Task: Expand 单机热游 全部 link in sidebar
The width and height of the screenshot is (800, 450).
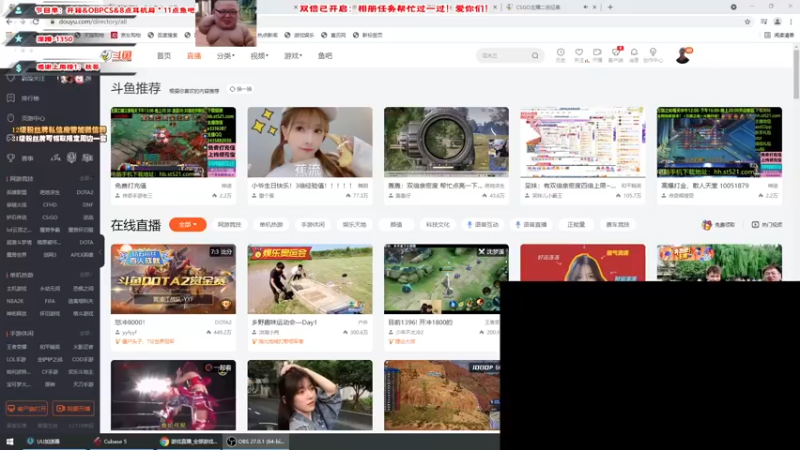Action: click(x=86, y=275)
